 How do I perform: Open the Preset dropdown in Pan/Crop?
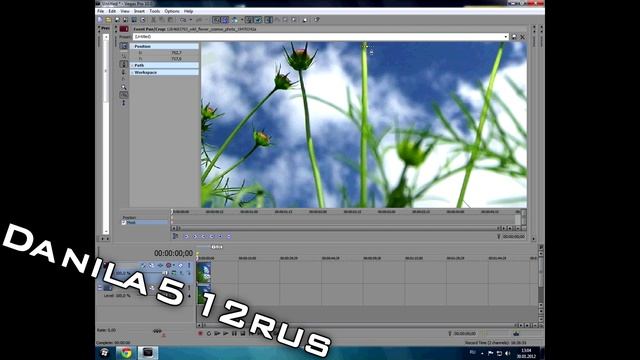[506, 37]
